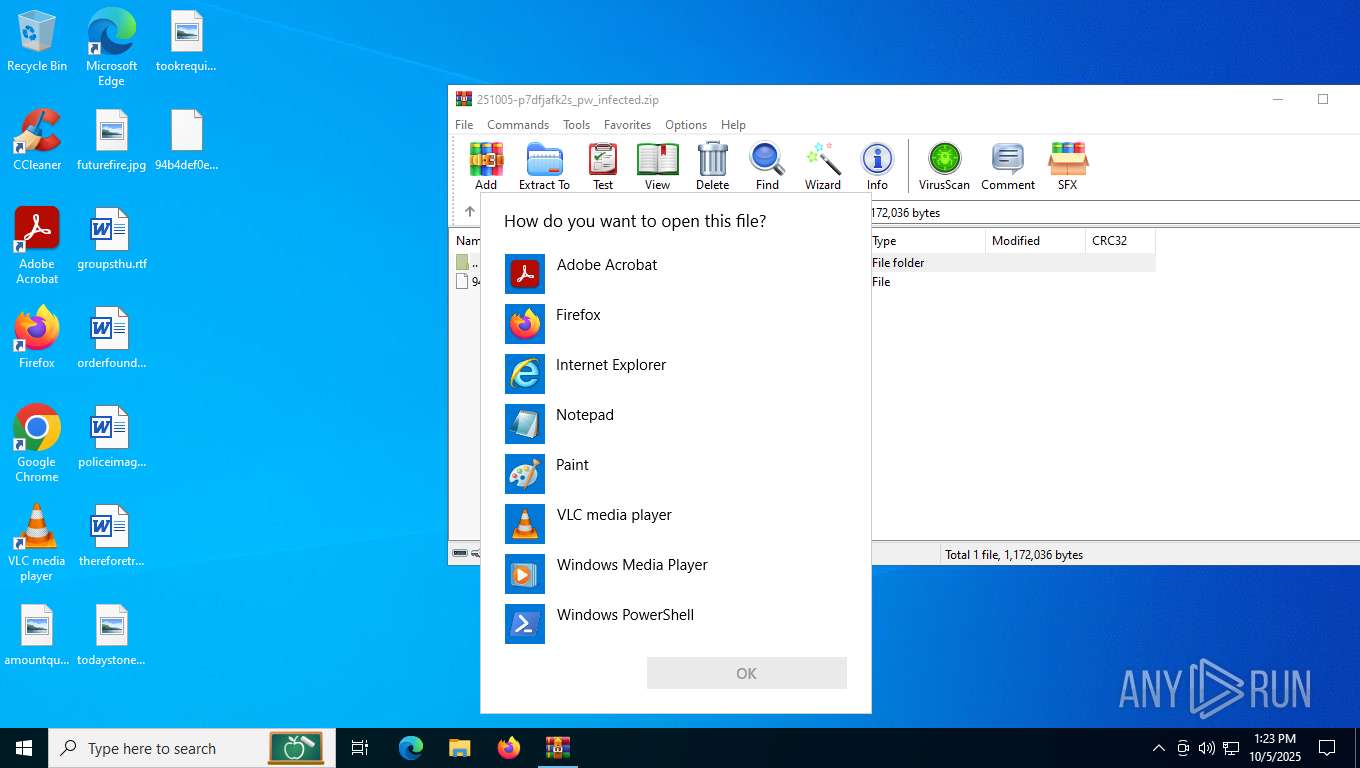Open the Favorites menu

click(627, 125)
